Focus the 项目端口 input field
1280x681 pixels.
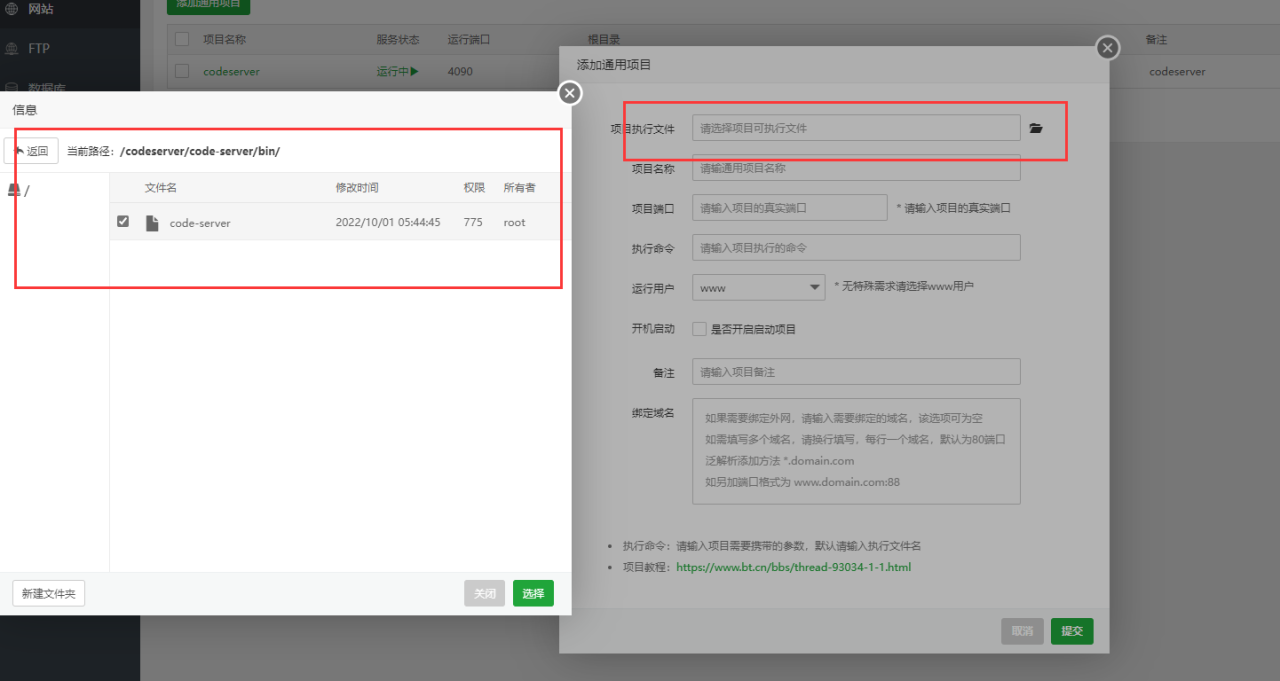787,207
